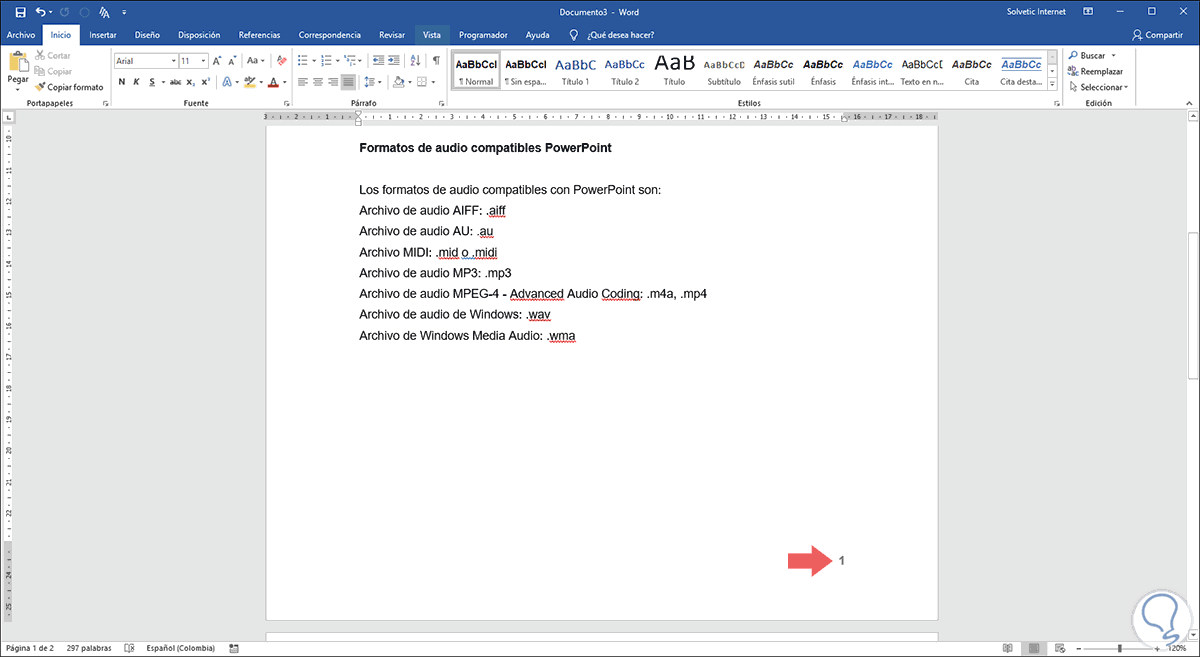
Task: Toggle show paragraph marks ¶
Action: (x=436, y=60)
